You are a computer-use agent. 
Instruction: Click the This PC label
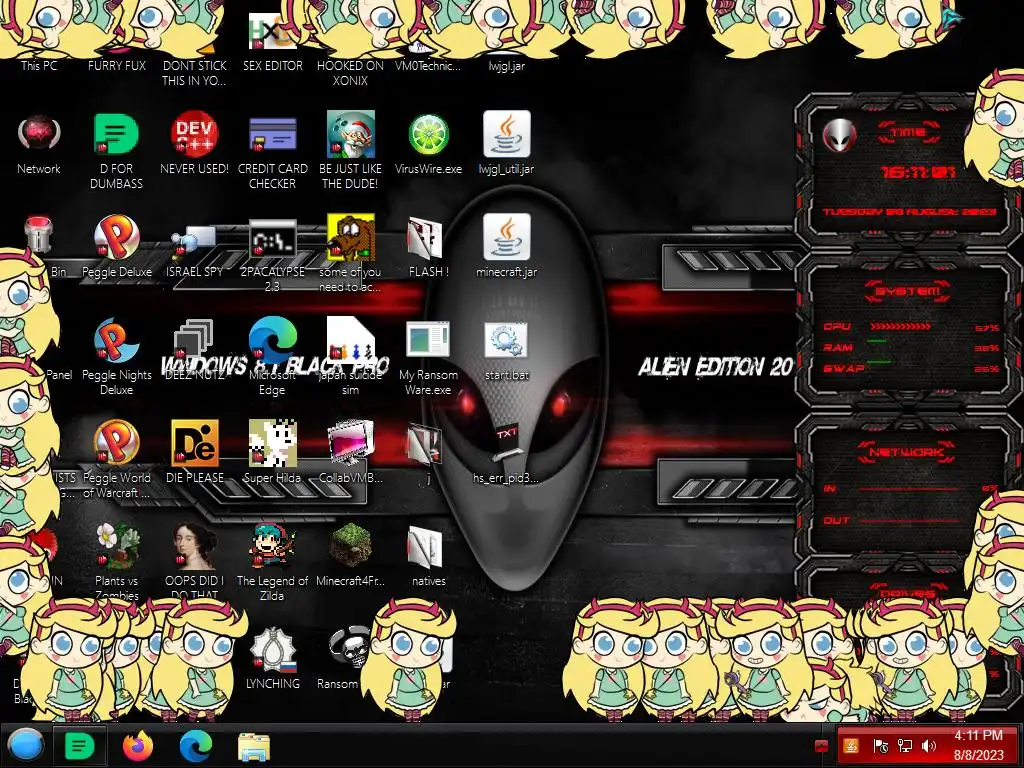39,66
